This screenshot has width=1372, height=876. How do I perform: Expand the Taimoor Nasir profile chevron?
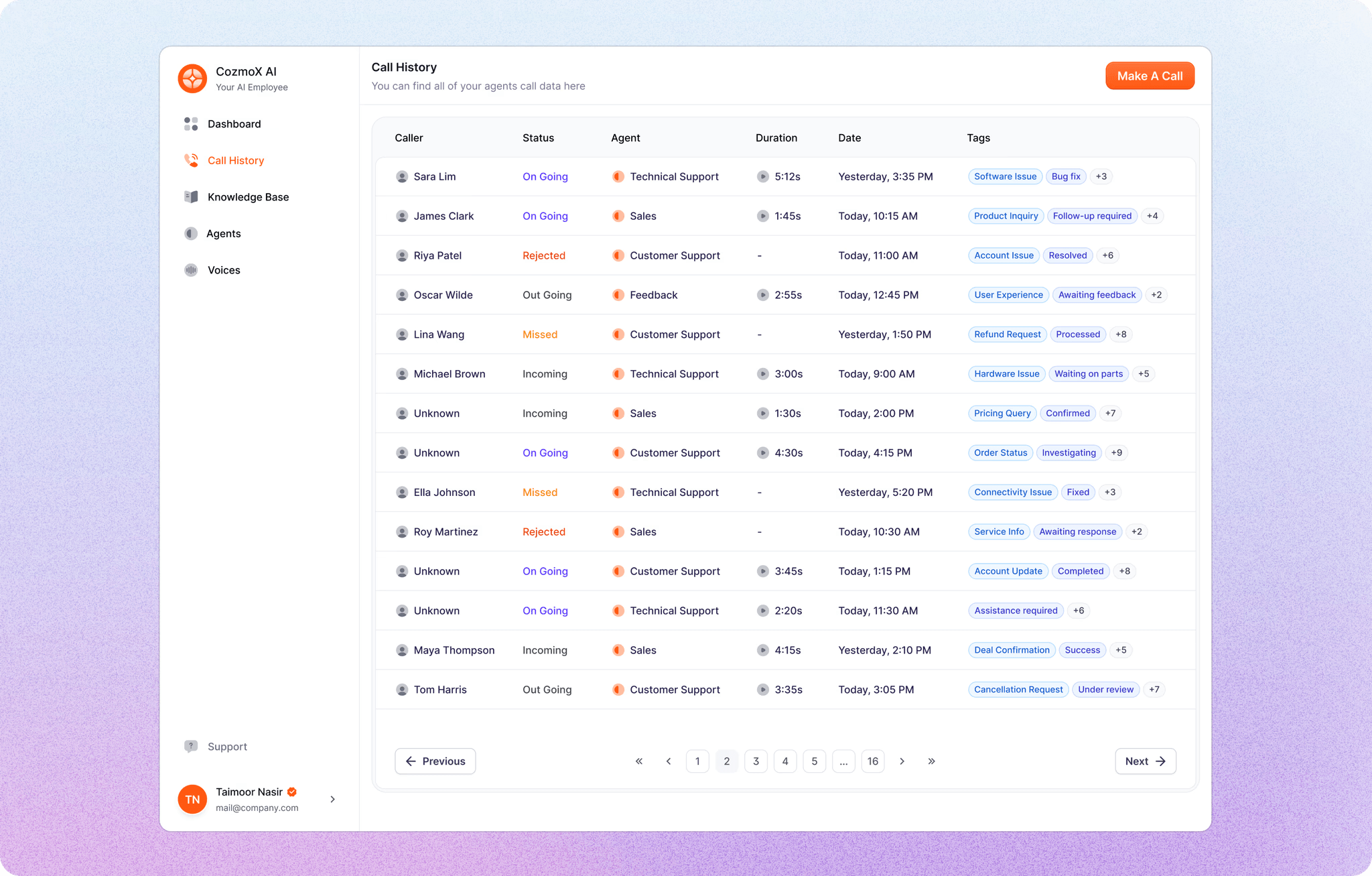(332, 799)
